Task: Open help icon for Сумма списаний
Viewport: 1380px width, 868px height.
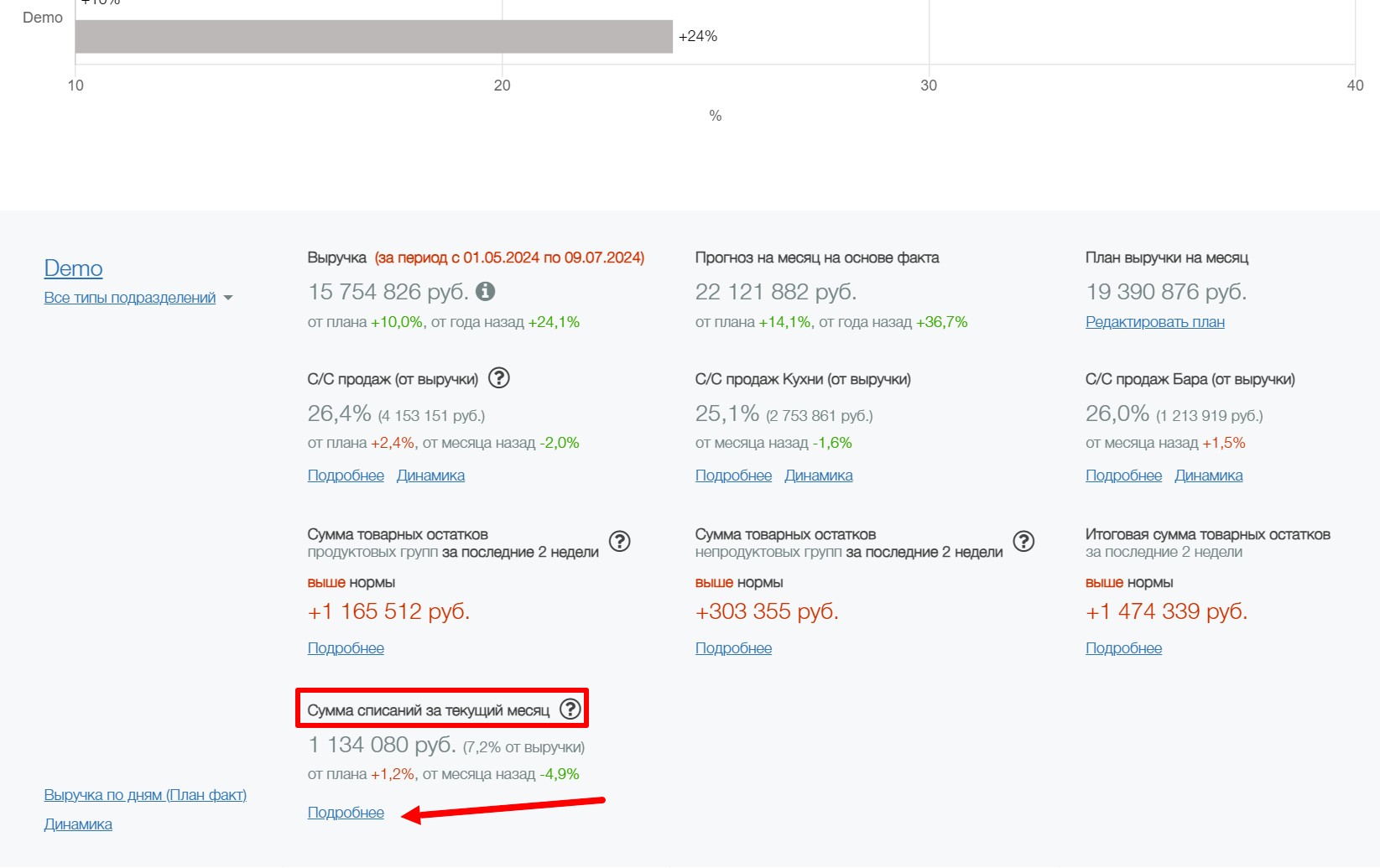Action: coord(570,709)
